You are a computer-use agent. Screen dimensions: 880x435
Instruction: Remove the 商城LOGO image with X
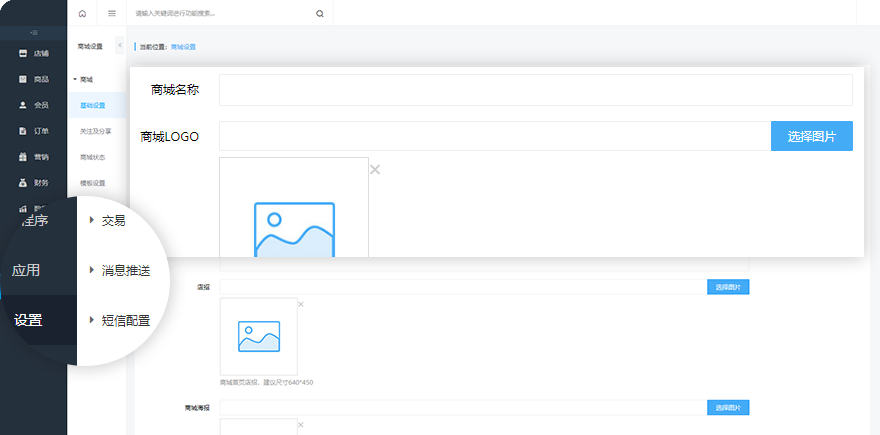point(375,169)
